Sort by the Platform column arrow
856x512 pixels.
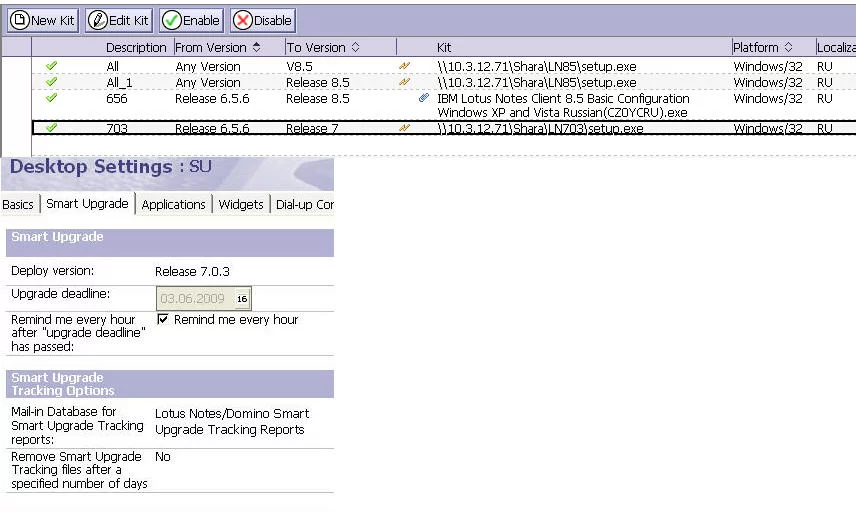[788, 47]
